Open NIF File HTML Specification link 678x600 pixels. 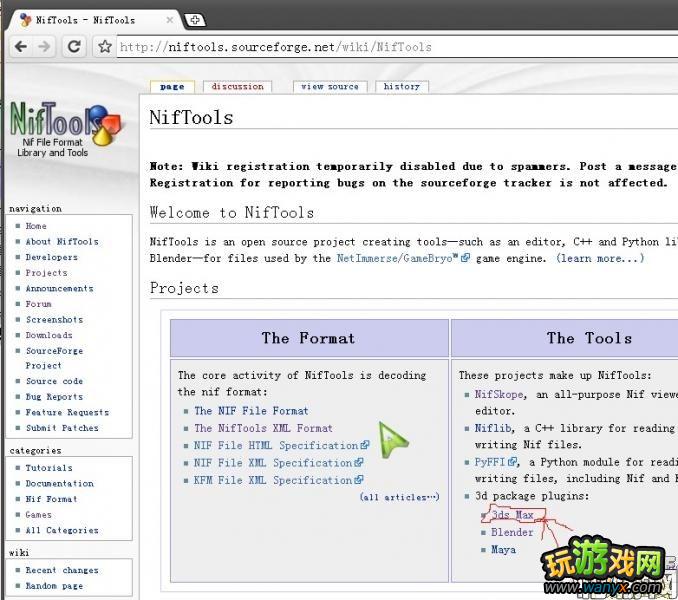[281, 445]
